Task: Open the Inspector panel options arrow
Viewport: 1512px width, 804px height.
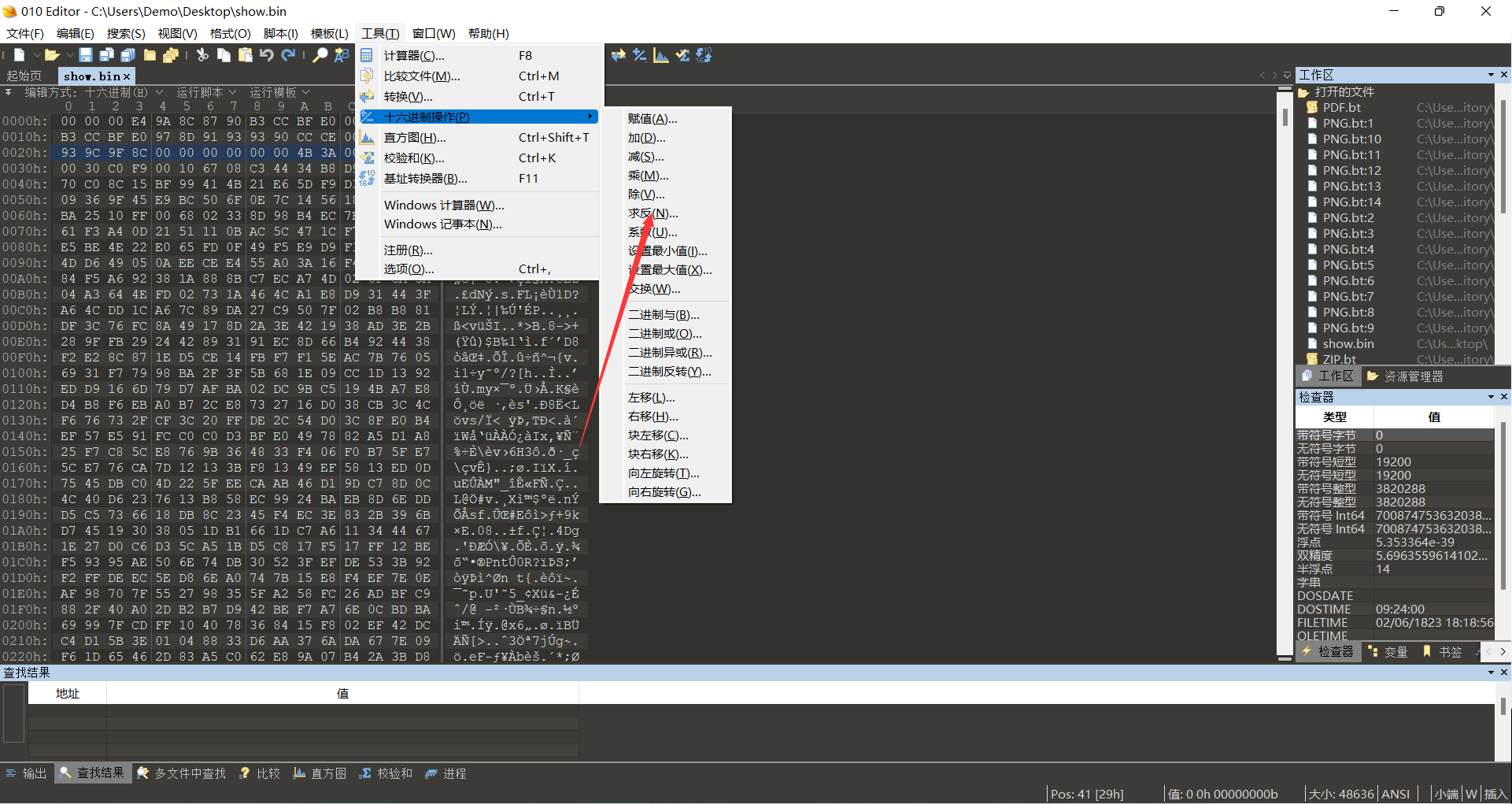Action: pos(1491,397)
